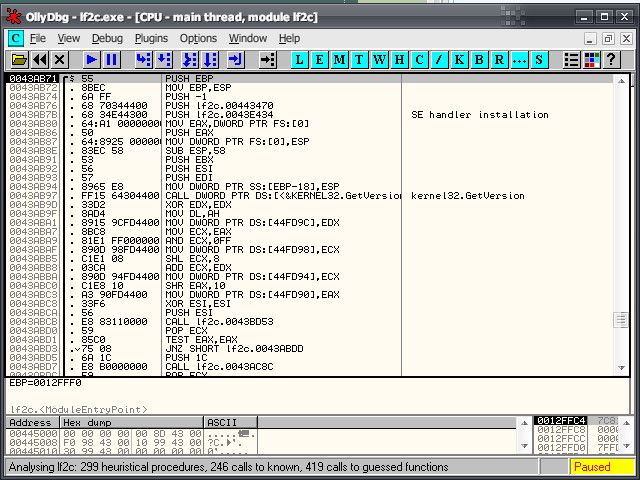The image size is (640, 480).
Task: Show Source with S button
Action: (x=539, y=60)
